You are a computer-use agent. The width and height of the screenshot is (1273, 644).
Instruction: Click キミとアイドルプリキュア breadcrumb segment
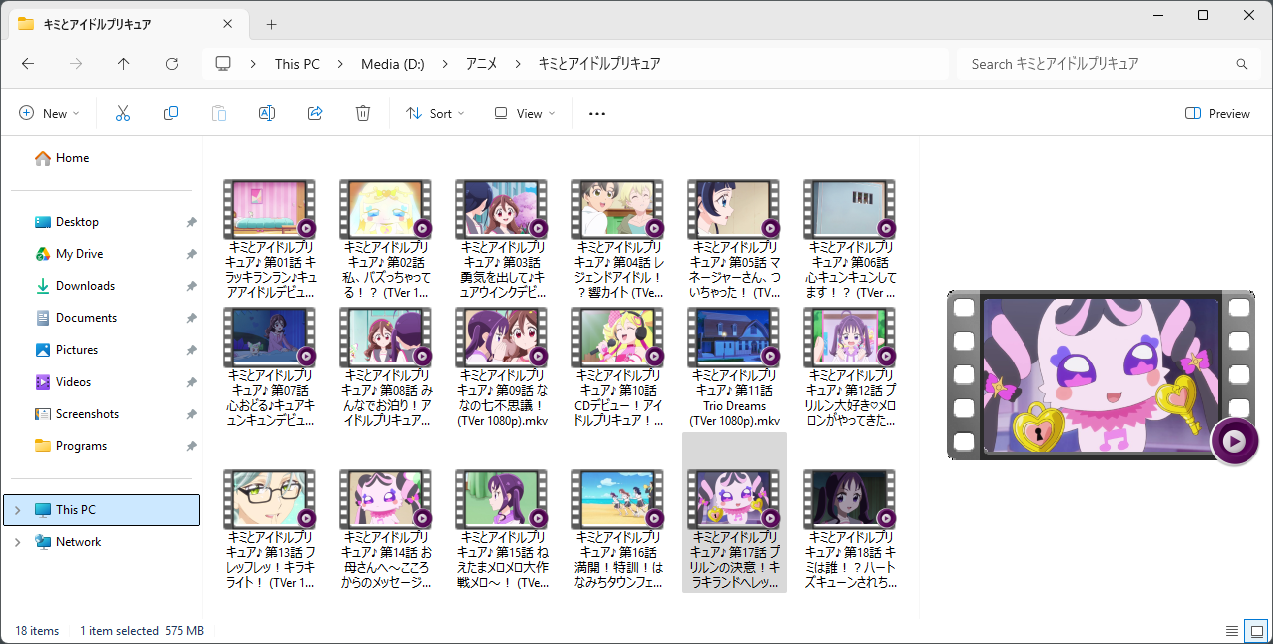599,64
